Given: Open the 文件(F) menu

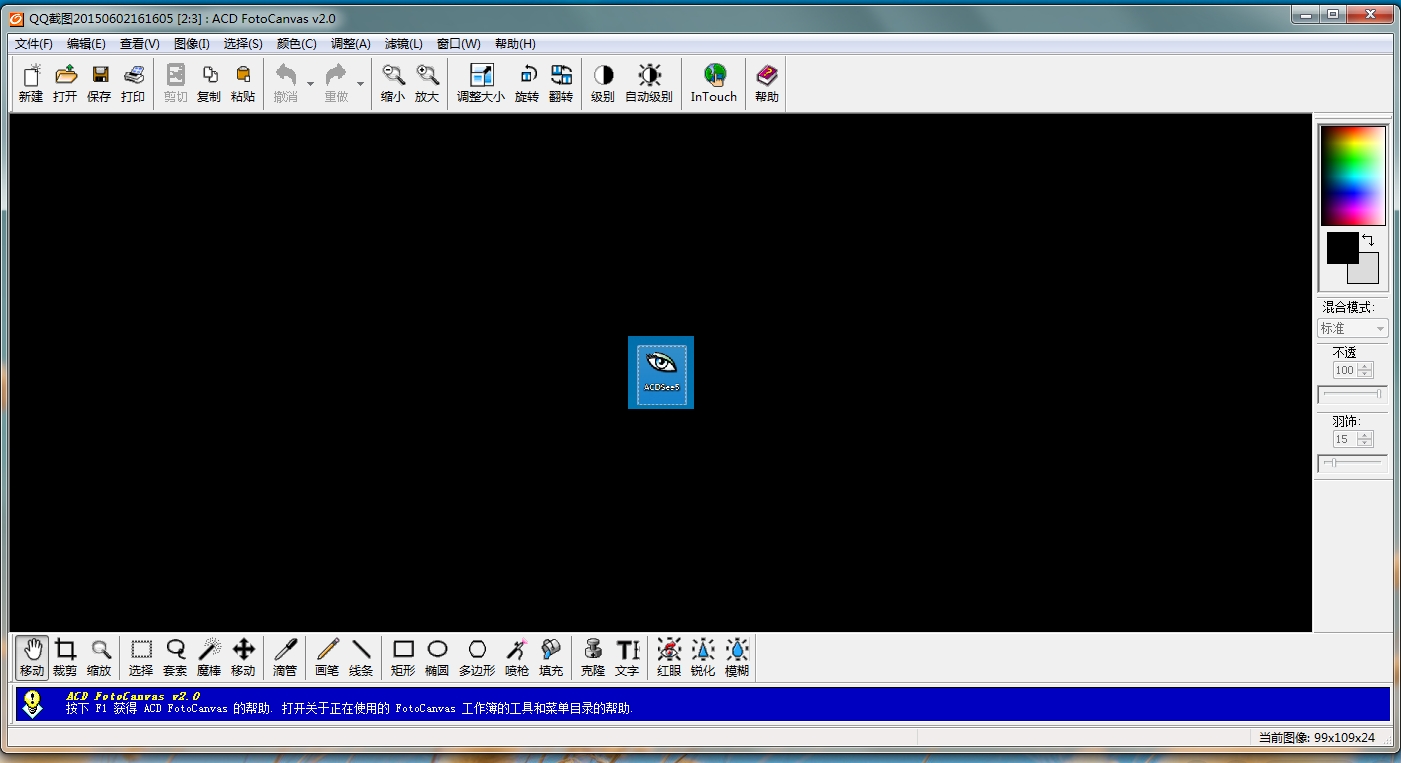Looking at the screenshot, I should click(34, 44).
